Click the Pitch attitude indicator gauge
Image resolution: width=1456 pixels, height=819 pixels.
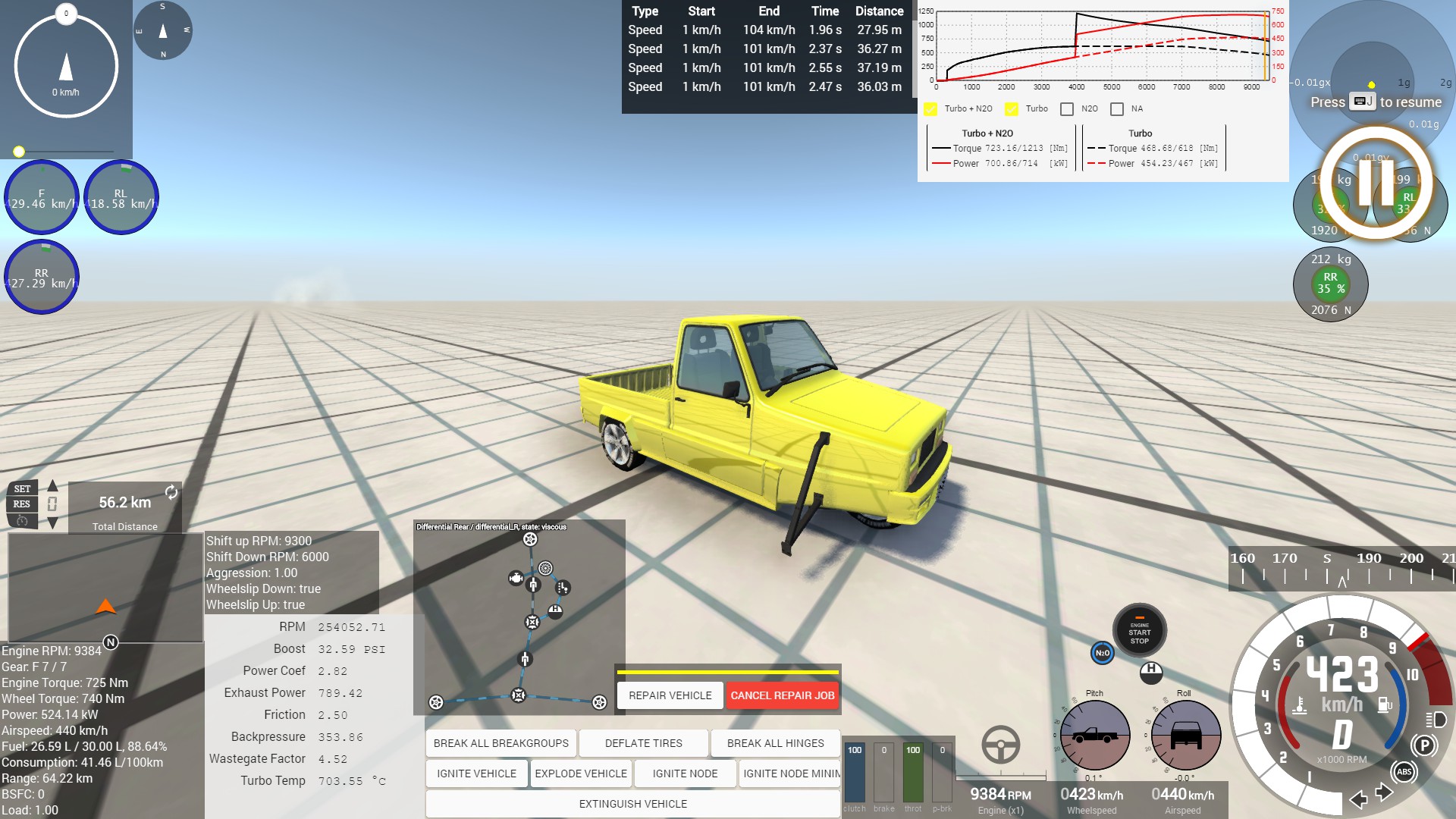pyautogui.click(x=1094, y=735)
